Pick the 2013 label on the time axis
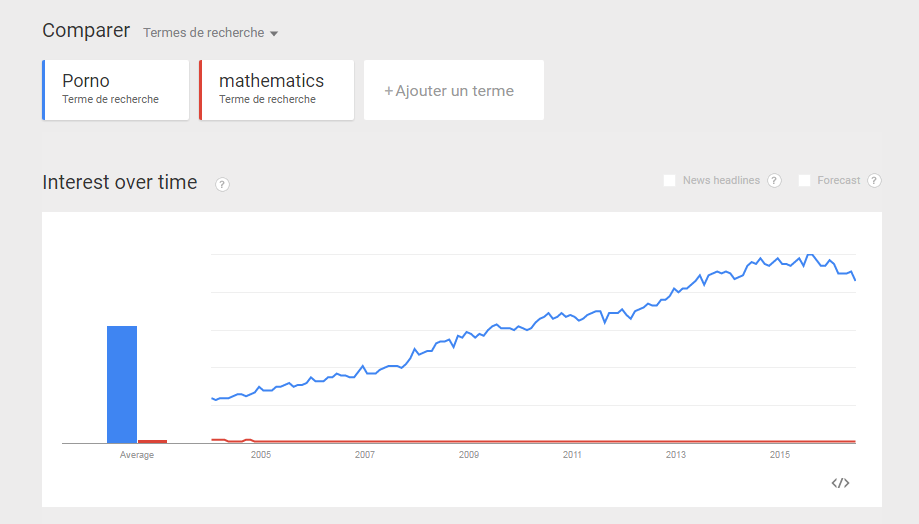Image resolution: width=919 pixels, height=524 pixels. click(676, 455)
